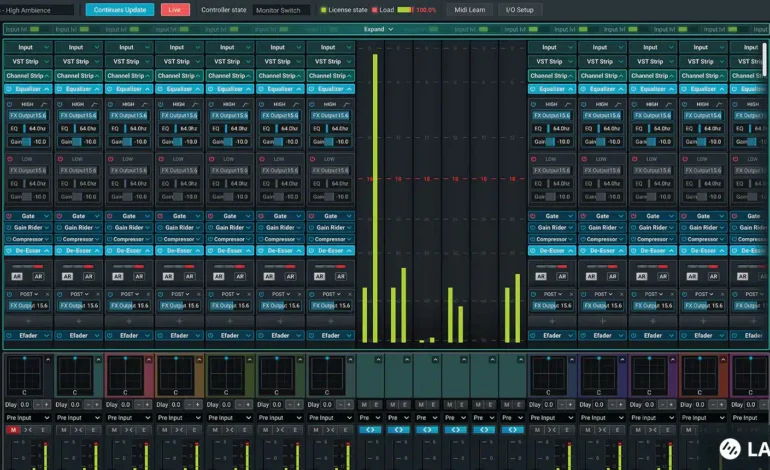Image resolution: width=770 pixels, height=470 pixels.
Task: Click the pink-framed pan pad
Action: pos(125,374)
